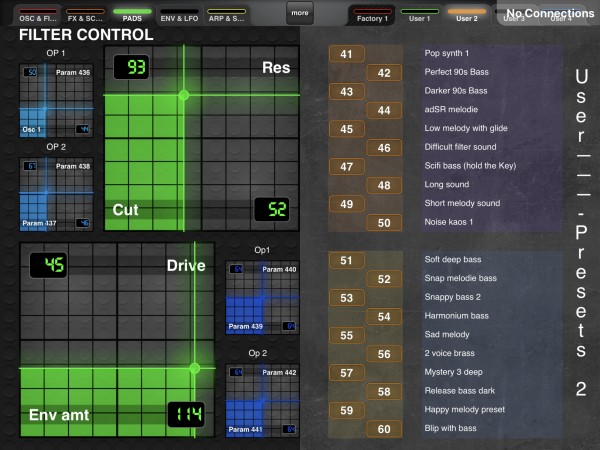Select the 'Happy melody preset' preset name
The width and height of the screenshot is (600, 450).
point(465,409)
